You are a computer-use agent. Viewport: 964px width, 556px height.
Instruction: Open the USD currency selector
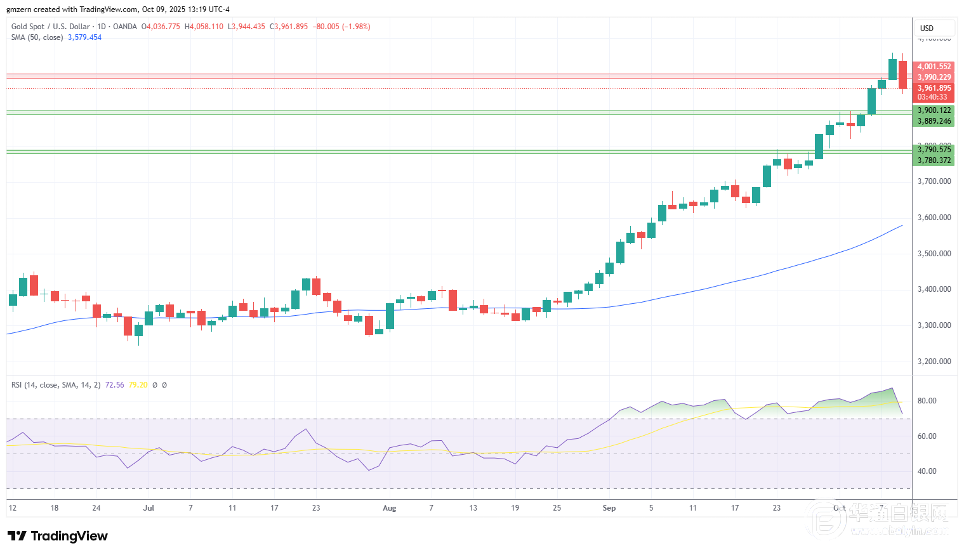point(925,27)
